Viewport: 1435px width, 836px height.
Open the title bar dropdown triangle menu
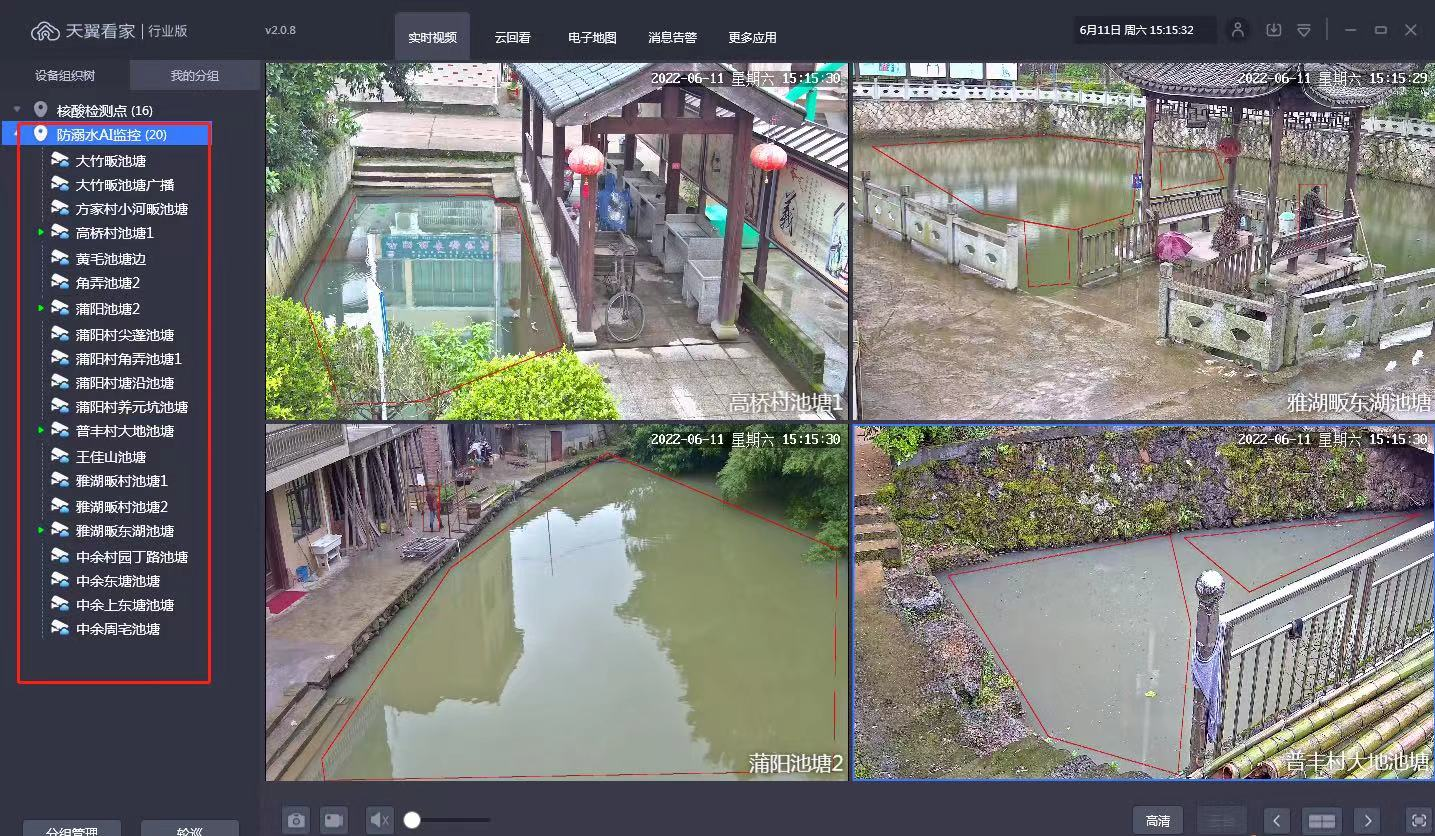[x=1304, y=30]
